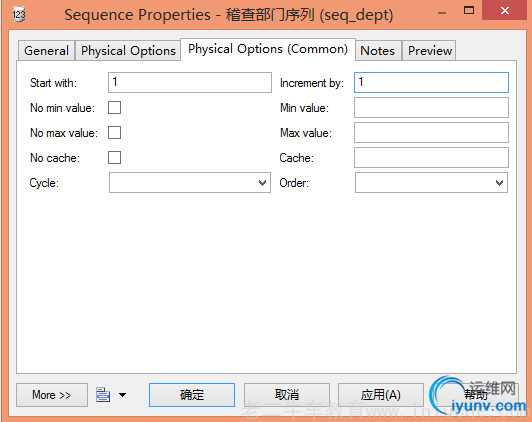Screen dimensions: 532x422
Task: Click the properties menu icon beside More
Action: (103, 395)
